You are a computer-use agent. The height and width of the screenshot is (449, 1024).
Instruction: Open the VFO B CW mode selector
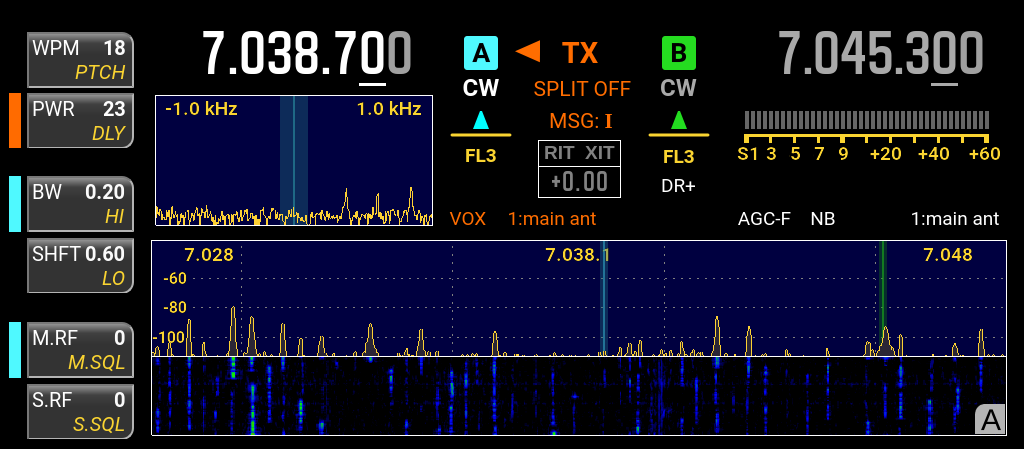(678, 89)
